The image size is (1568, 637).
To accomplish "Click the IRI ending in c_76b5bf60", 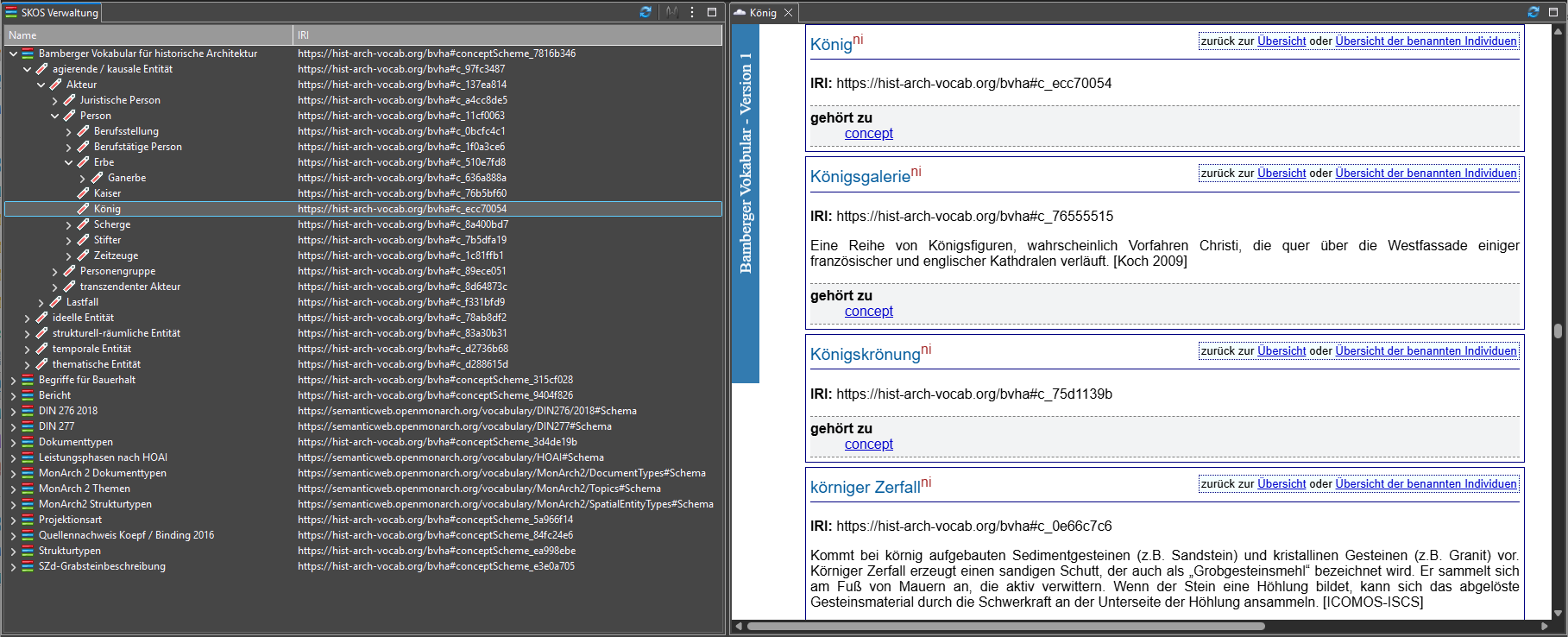I will click(x=402, y=193).
